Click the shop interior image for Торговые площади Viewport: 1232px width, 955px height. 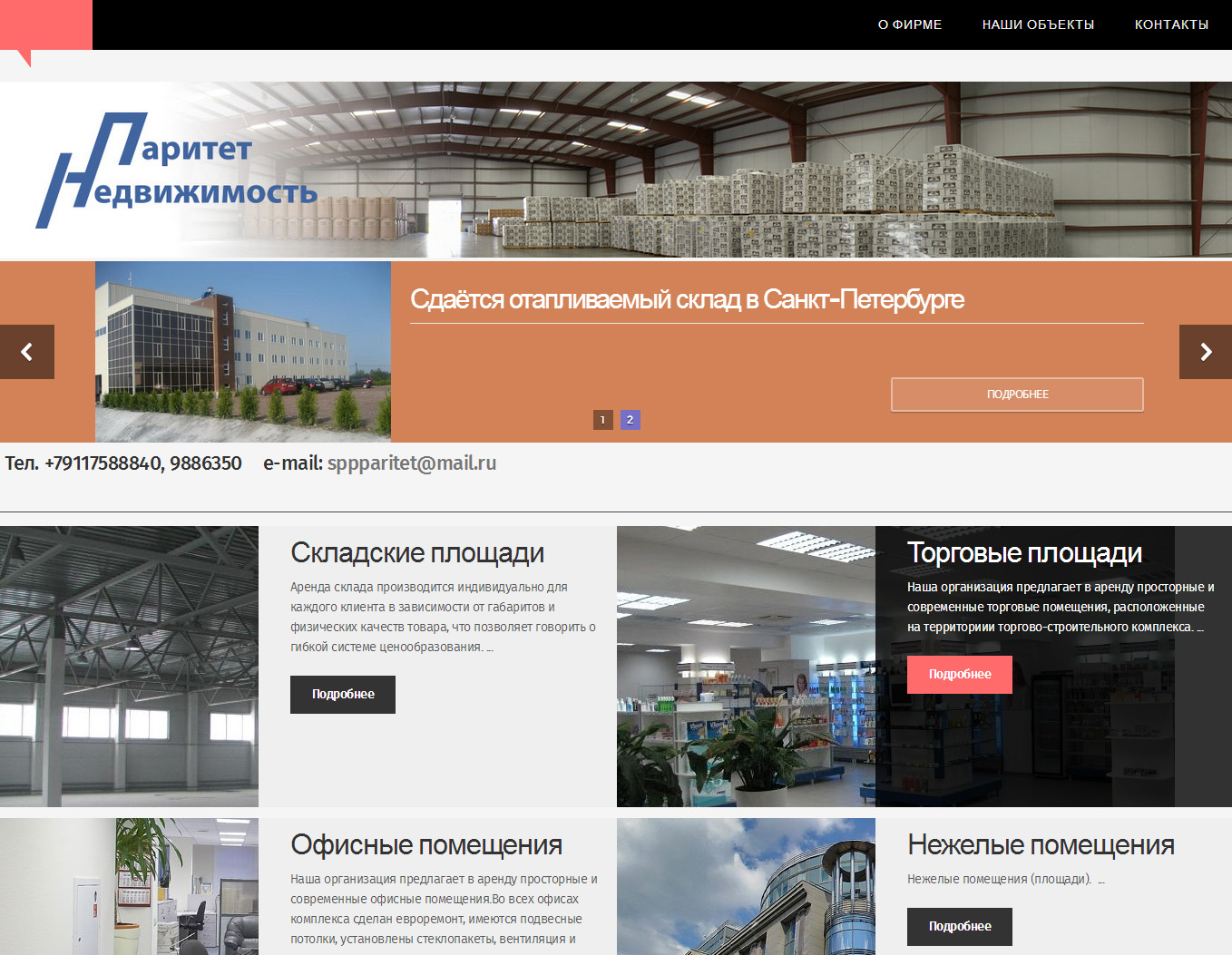click(746, 667)
